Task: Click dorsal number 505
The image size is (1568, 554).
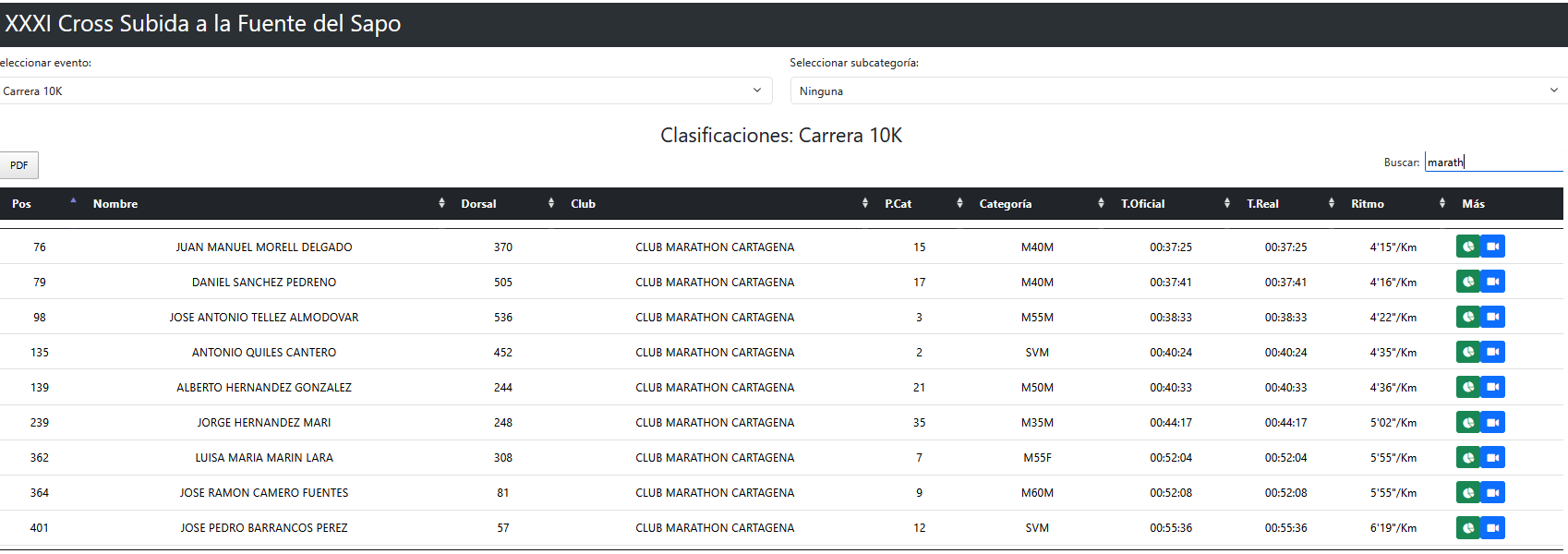Action: [x=503, y=283]
